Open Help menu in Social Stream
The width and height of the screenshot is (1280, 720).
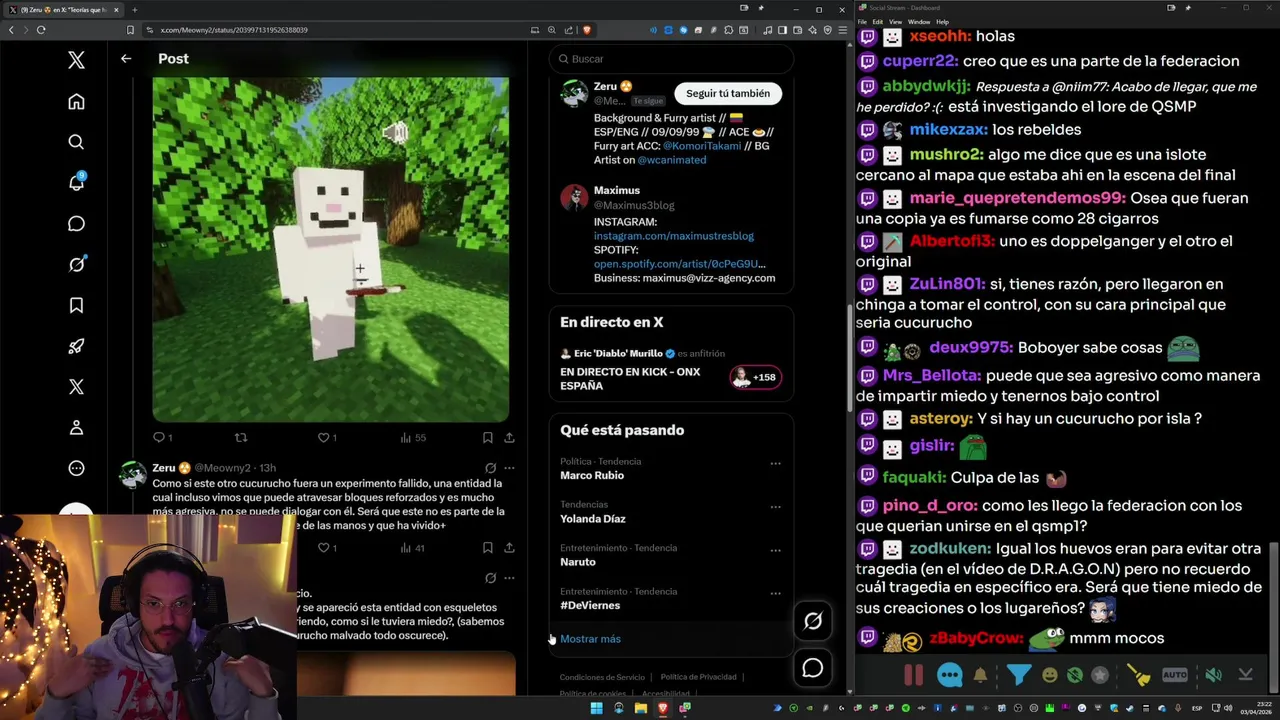(x=942, y=21)
